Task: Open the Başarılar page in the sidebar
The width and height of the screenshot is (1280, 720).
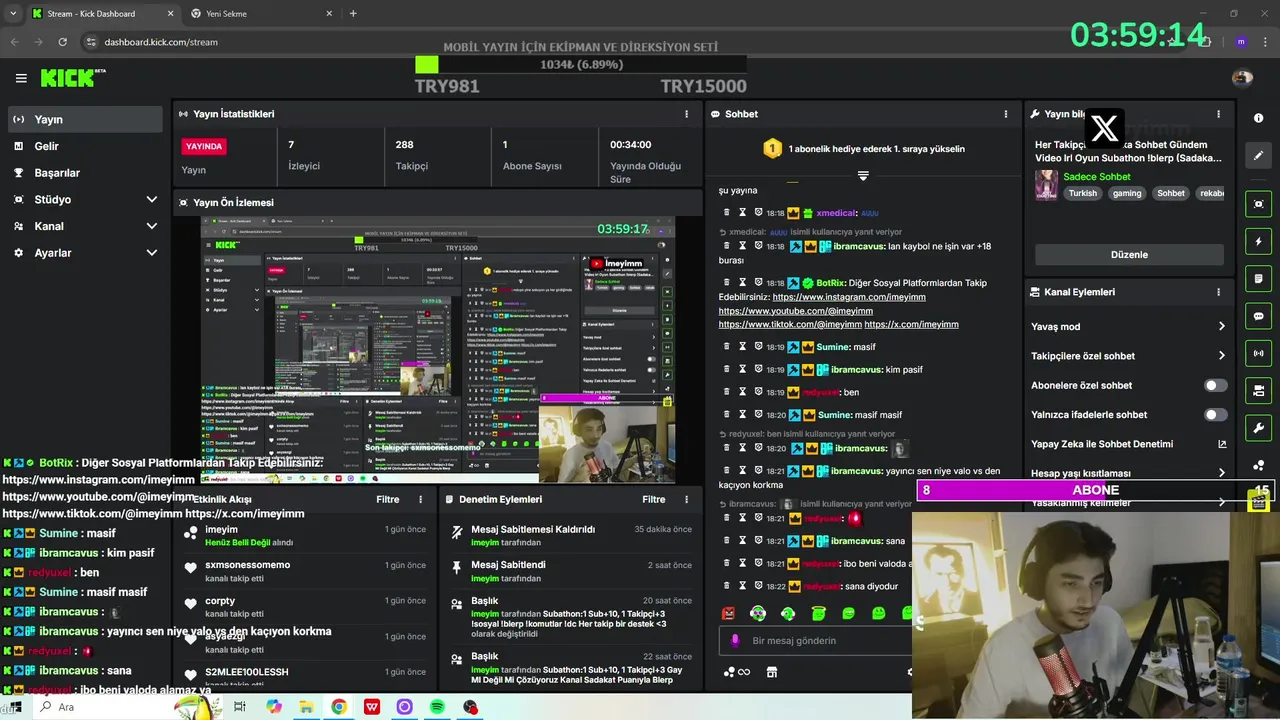Action: [x=84, y=173]
